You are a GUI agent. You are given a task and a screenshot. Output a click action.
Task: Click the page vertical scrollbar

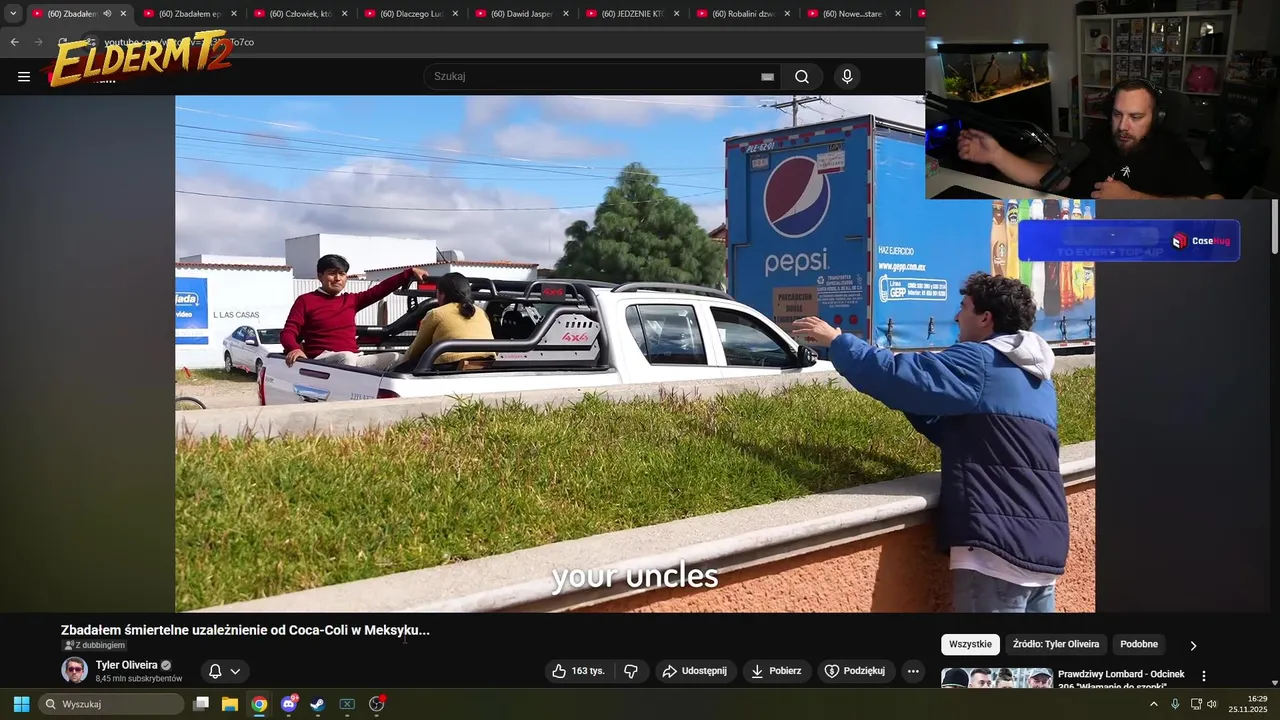tap(1274, 226)
